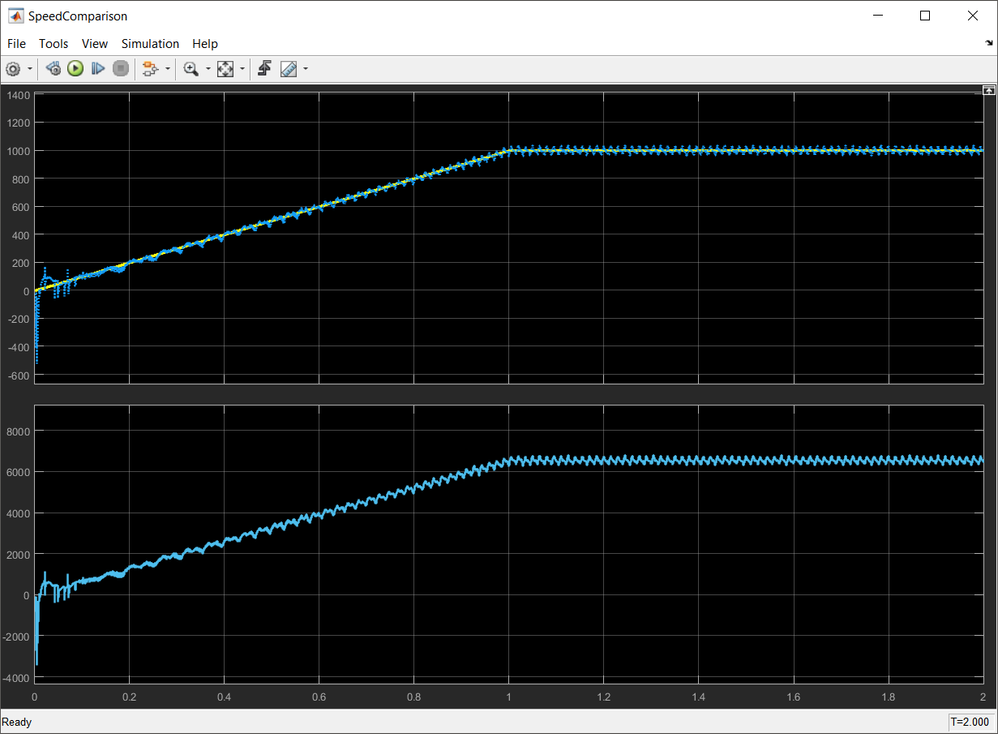Click the SpeedComparison window title text
Viewport: 998px width, 734px height.
tap(78, 16)
